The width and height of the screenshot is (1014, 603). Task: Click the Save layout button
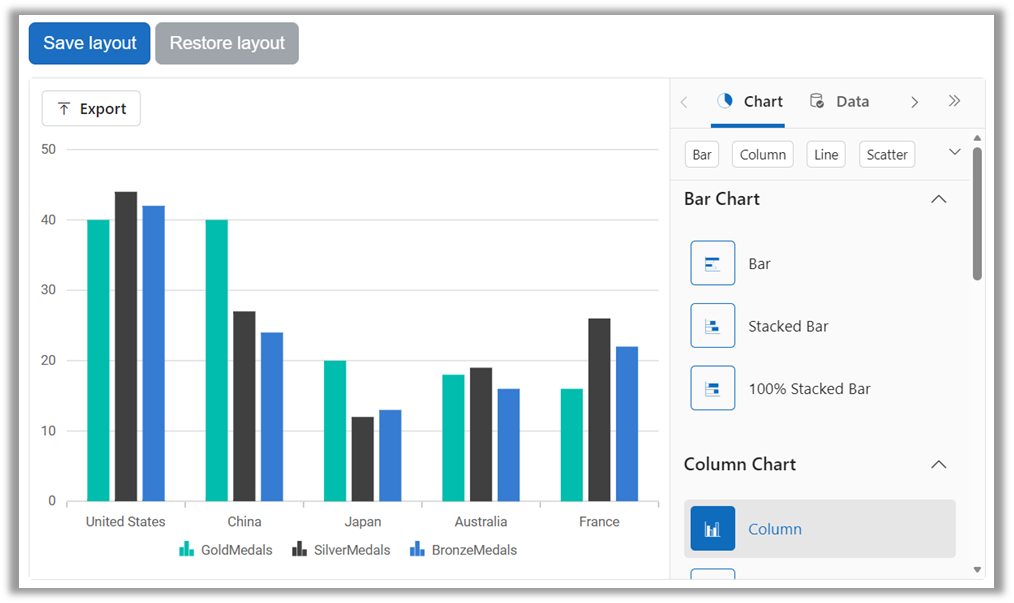[89, 43]
